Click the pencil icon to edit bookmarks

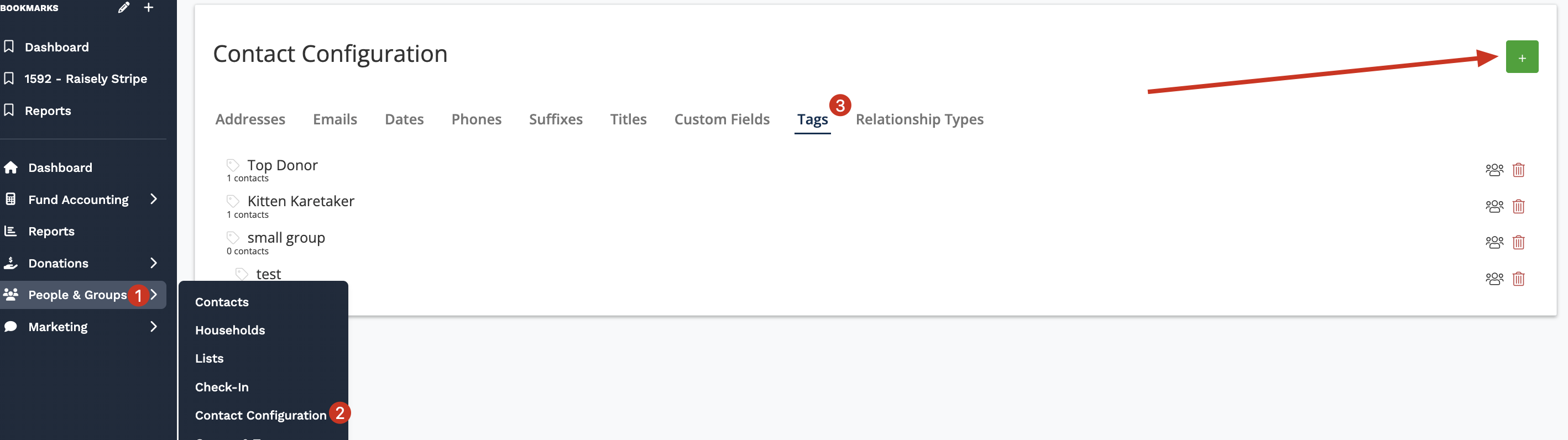click(123, 8)
